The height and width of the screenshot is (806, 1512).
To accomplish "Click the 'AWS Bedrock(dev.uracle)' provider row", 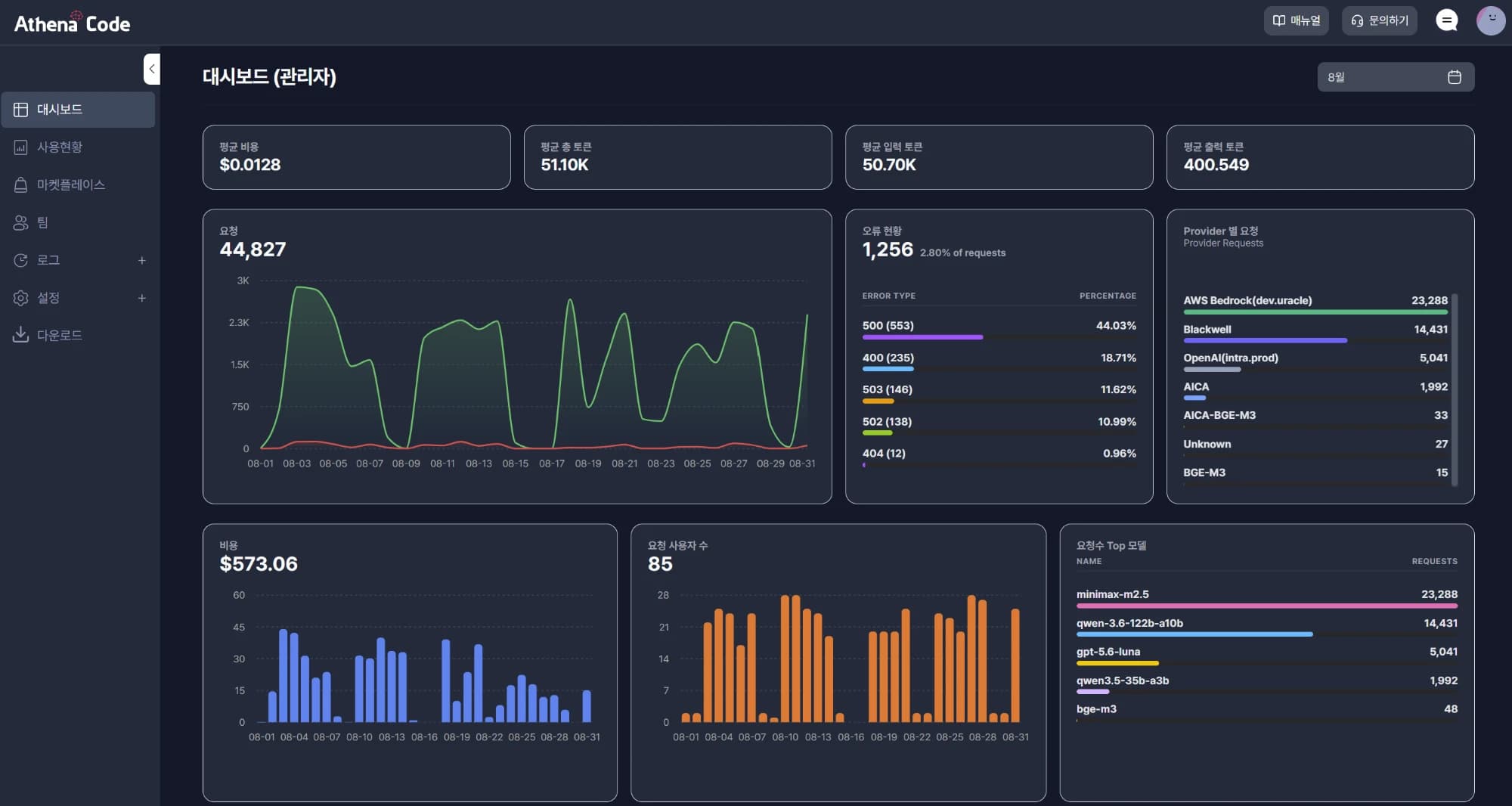I will pyautogui.click(x=1315, y=305).
